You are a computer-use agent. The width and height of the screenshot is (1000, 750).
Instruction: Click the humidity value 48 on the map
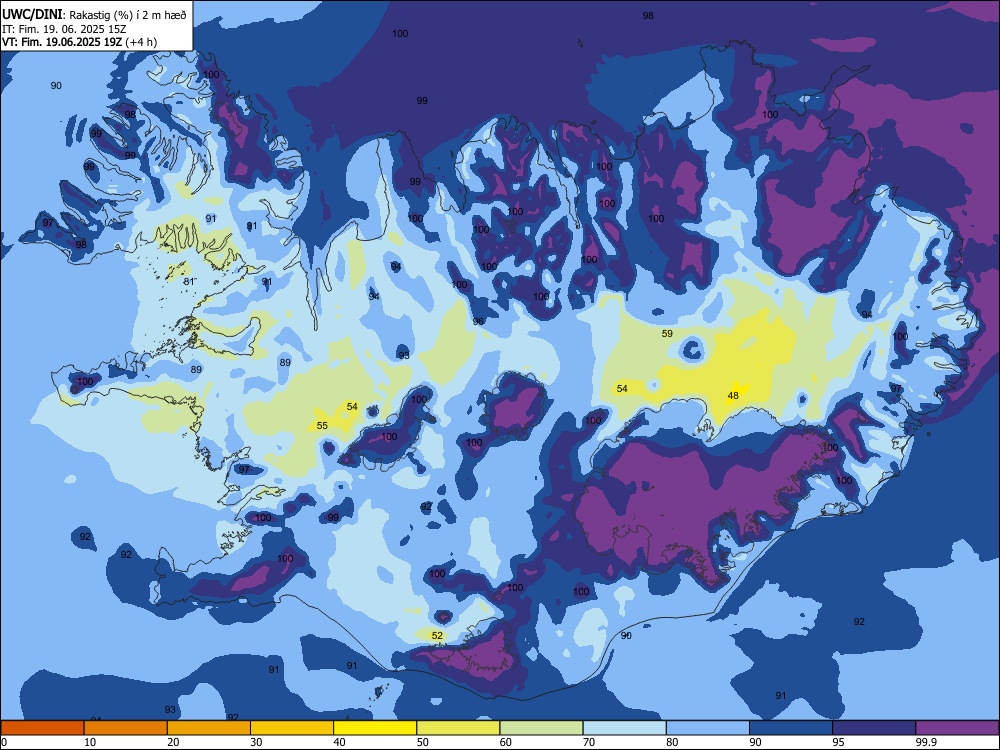click(733, 395)
